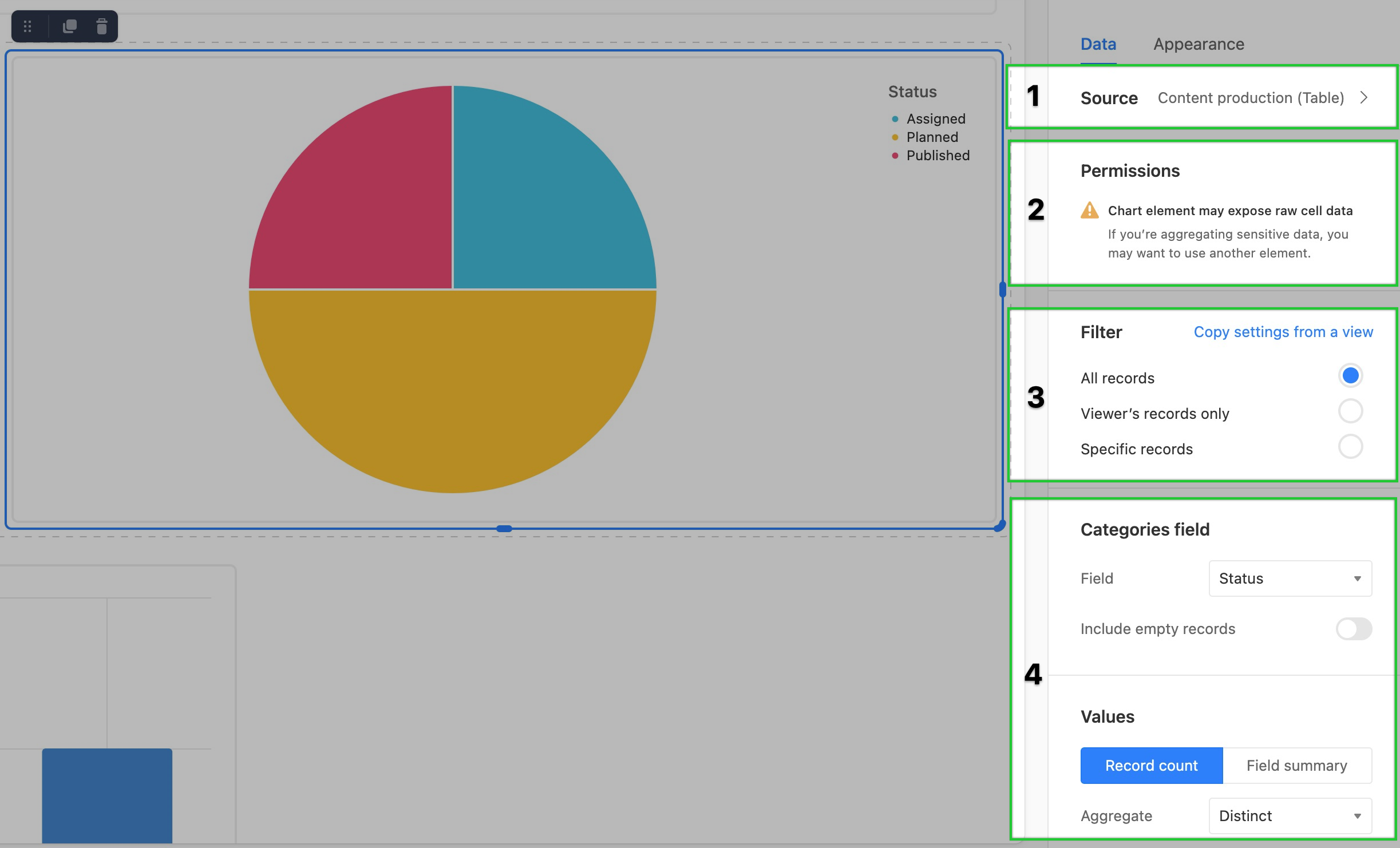The image size is (1400, 848).
Task: Click the Permissions heading
Action: (1130, 171)
